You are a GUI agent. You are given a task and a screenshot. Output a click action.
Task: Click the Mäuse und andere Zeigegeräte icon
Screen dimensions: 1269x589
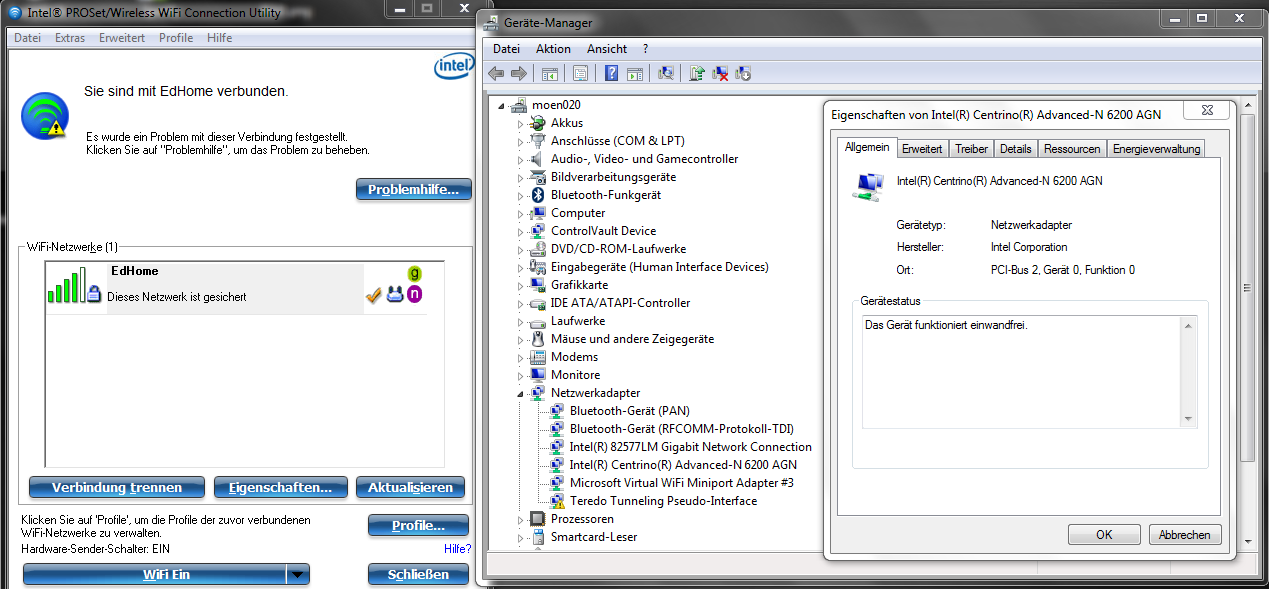click(x=538, y=339)
